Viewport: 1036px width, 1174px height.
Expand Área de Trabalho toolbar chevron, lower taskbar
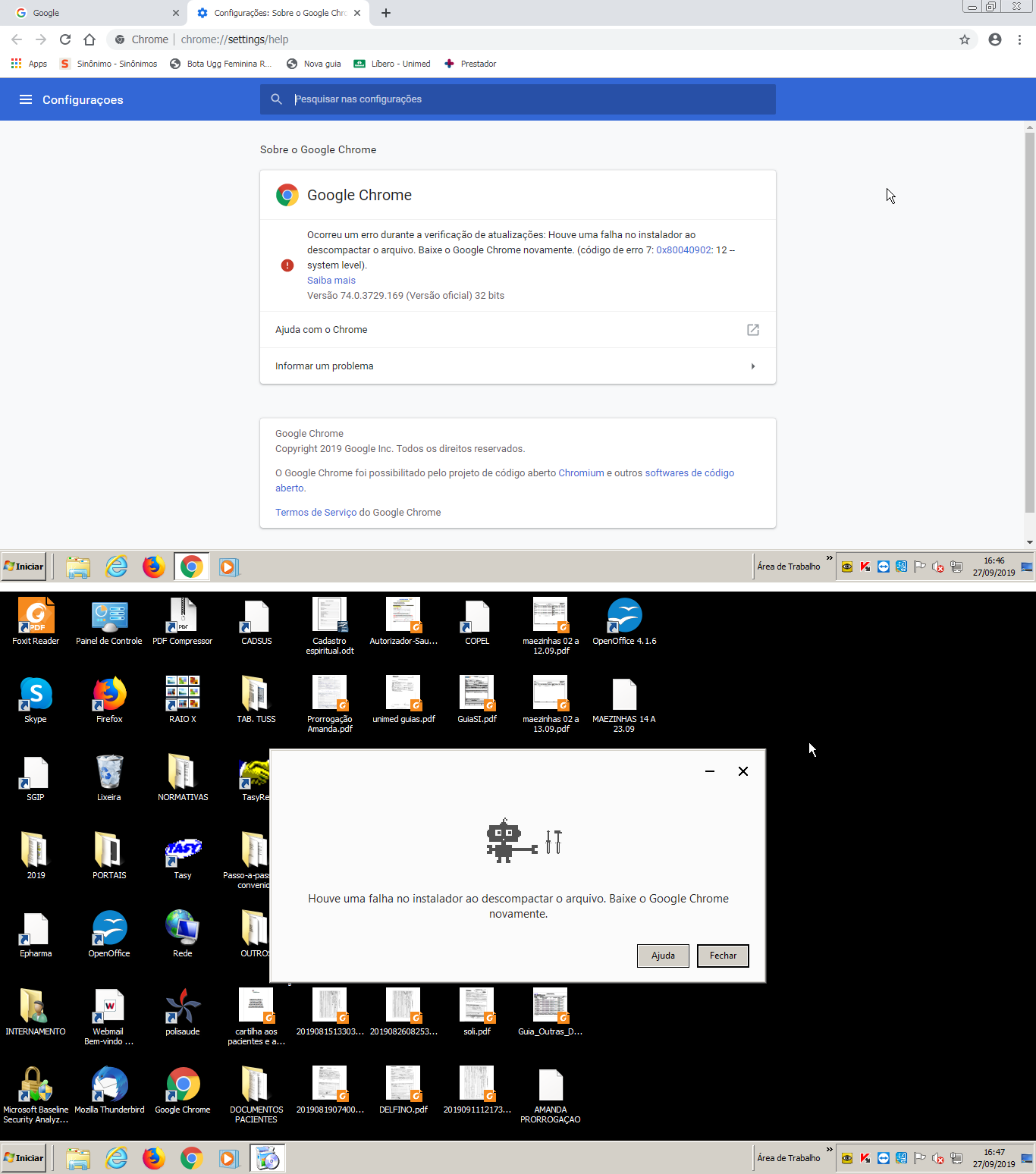(x=829, y=1150)
